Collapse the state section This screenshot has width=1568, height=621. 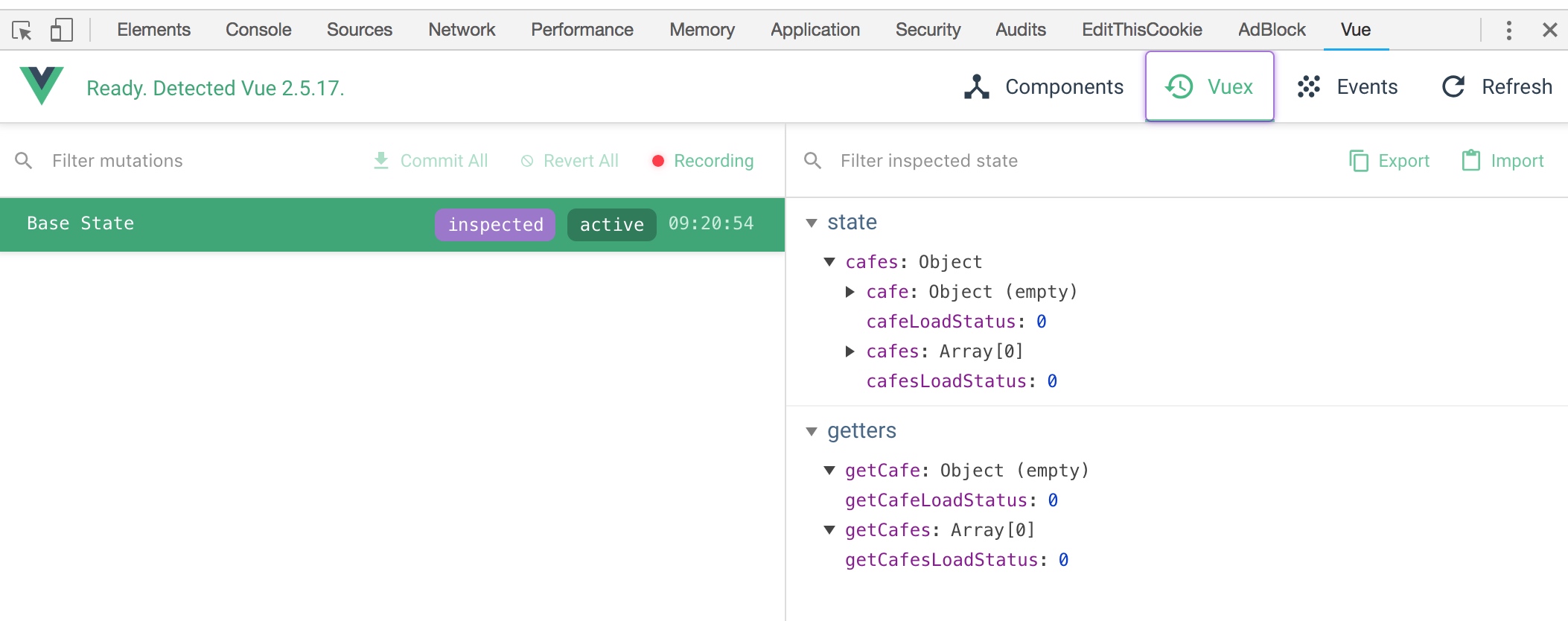[x=812, y=223]
